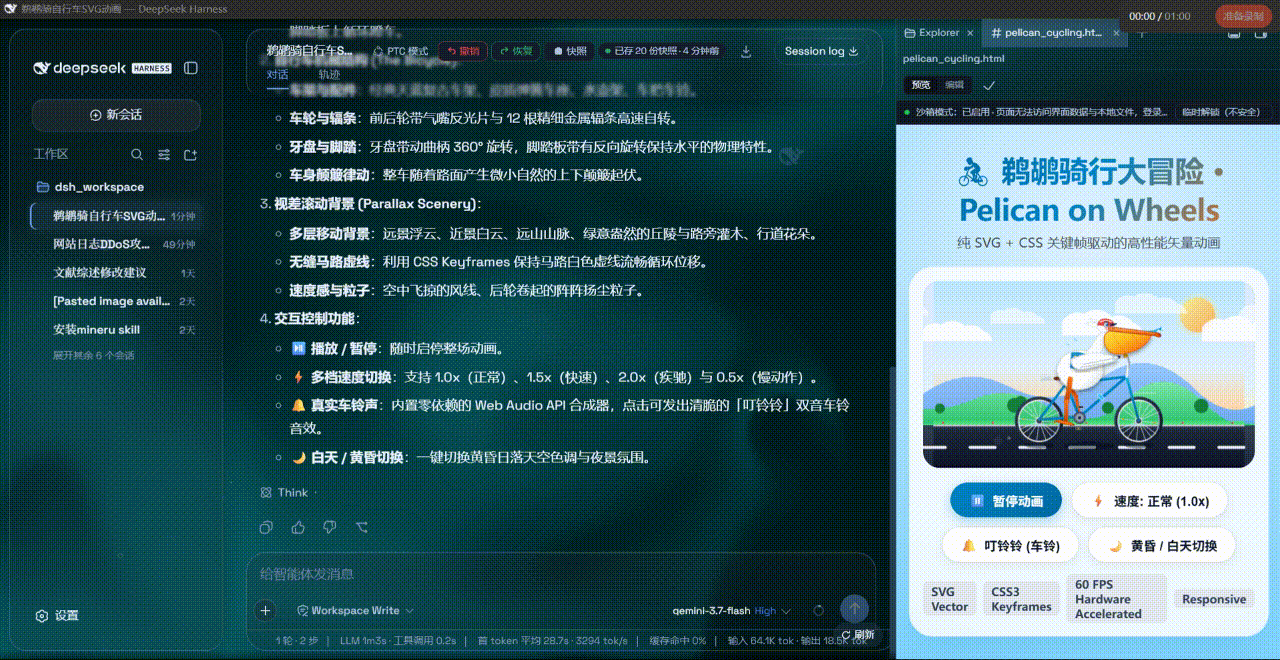Viewport: 1280px width, 660px height.
Task: Copy the assistant response
Action: 266,527
